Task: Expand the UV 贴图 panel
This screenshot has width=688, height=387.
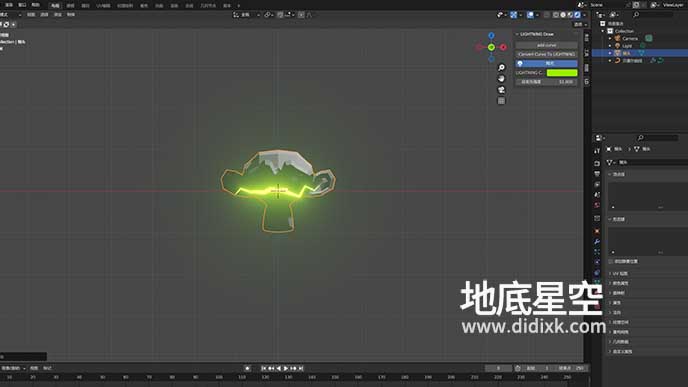Action: [620, 274]
